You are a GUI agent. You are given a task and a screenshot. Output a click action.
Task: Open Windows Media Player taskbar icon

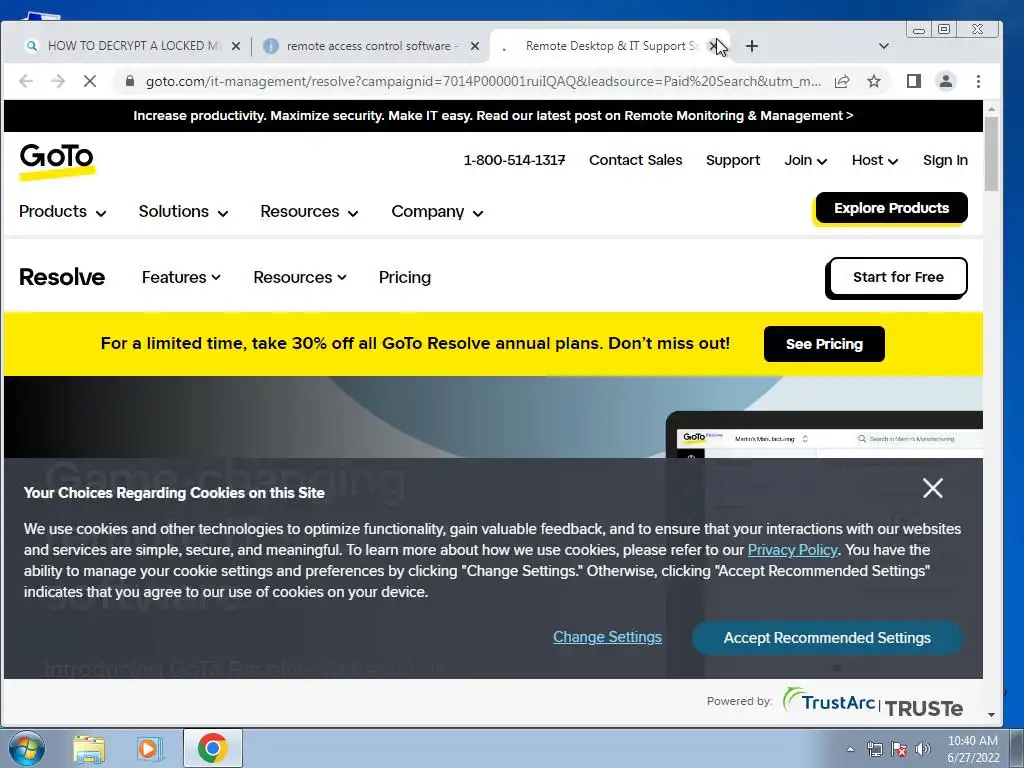click(148, 749)
